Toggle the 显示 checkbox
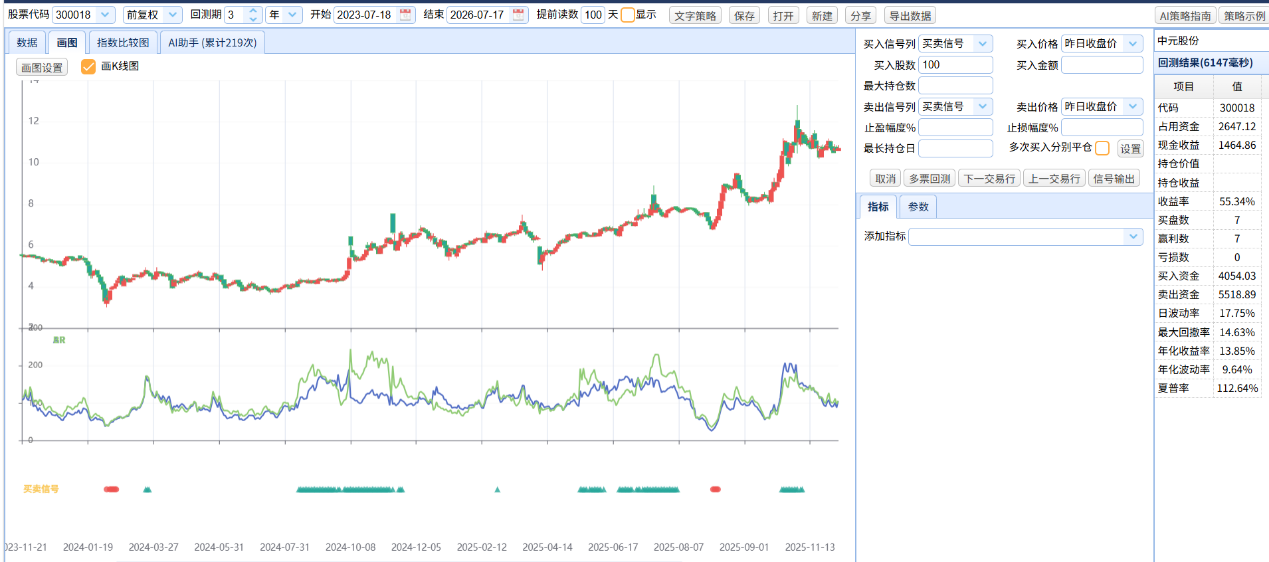The width and height of the screenshot is (1269, 562). coord(627,15)
